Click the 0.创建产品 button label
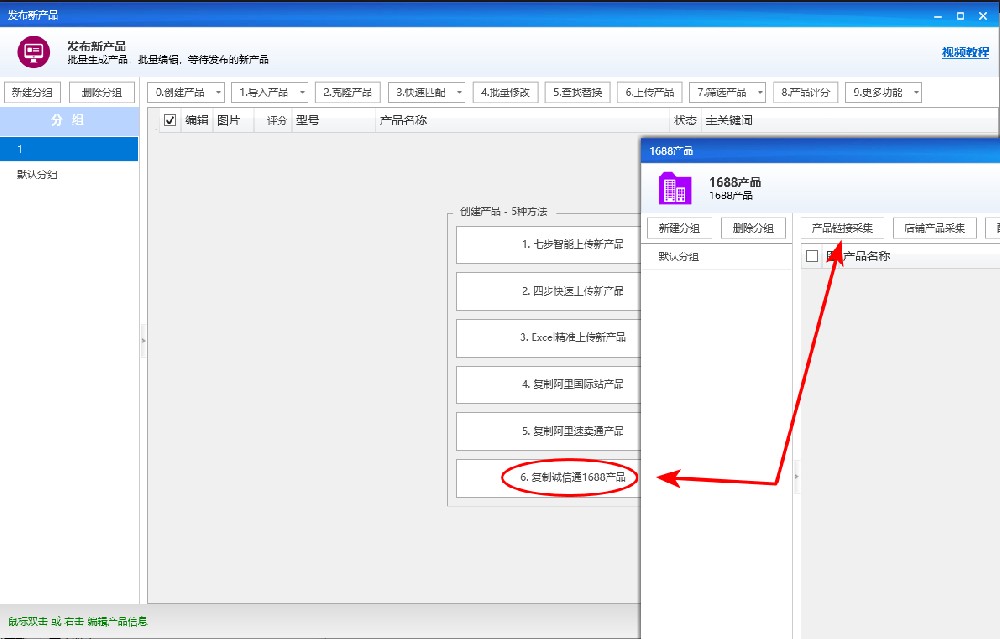This screenshot has width=1000, height=639. point(180,92)
